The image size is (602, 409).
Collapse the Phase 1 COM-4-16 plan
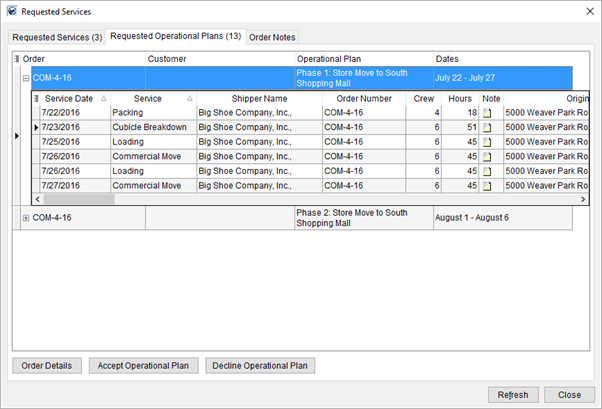click(24, 77)
